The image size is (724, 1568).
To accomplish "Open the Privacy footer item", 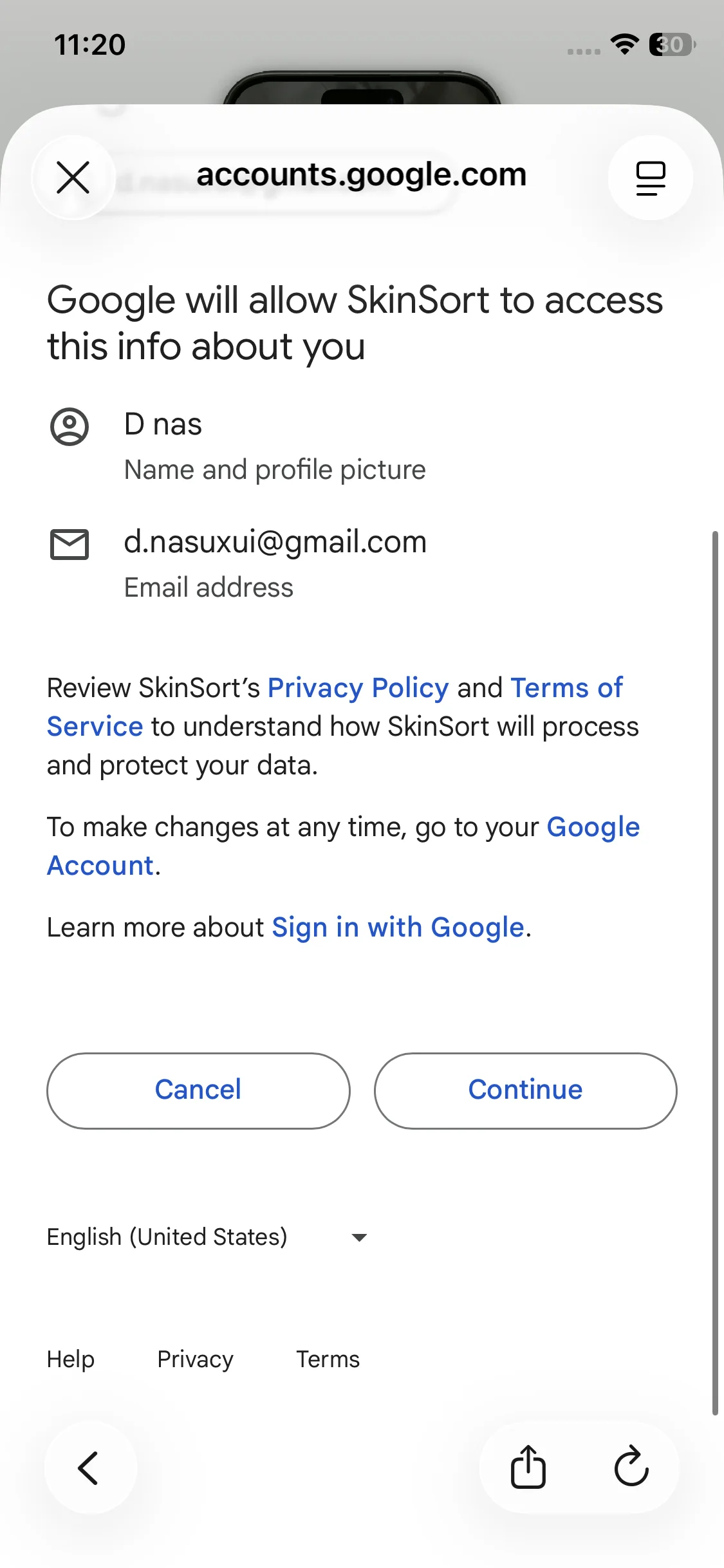I will tap(195, 1359).
